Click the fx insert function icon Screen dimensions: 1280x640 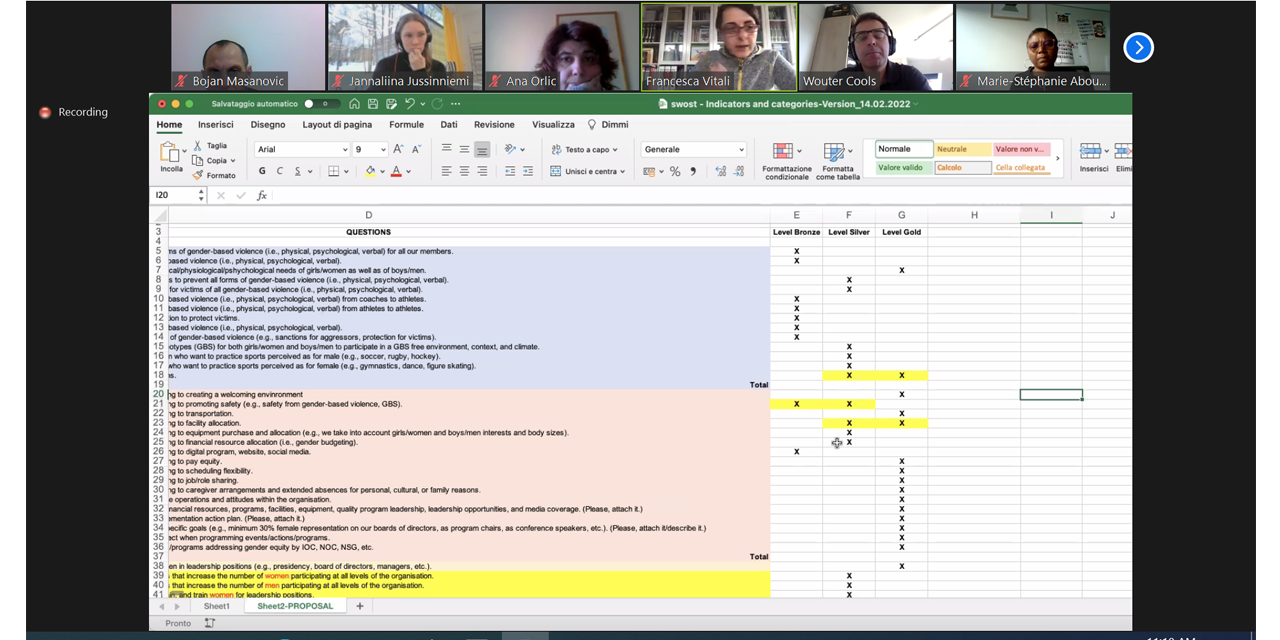(x=262, y=196)
